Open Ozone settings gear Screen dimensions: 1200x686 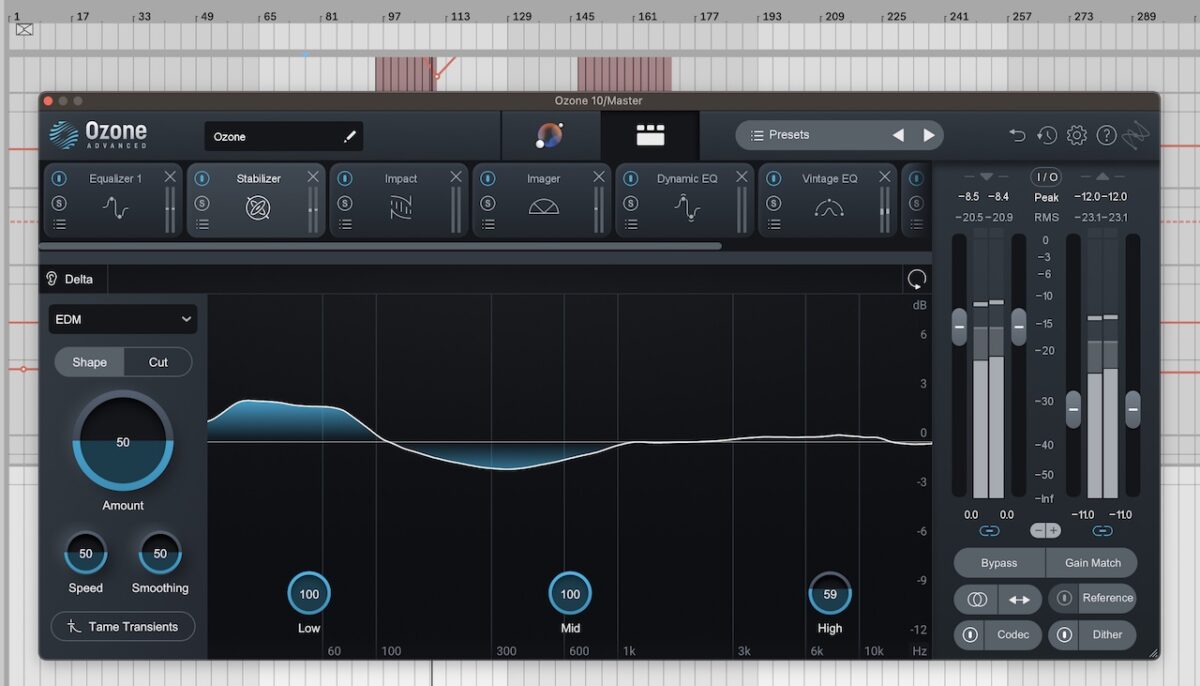tap(1077, 135)
